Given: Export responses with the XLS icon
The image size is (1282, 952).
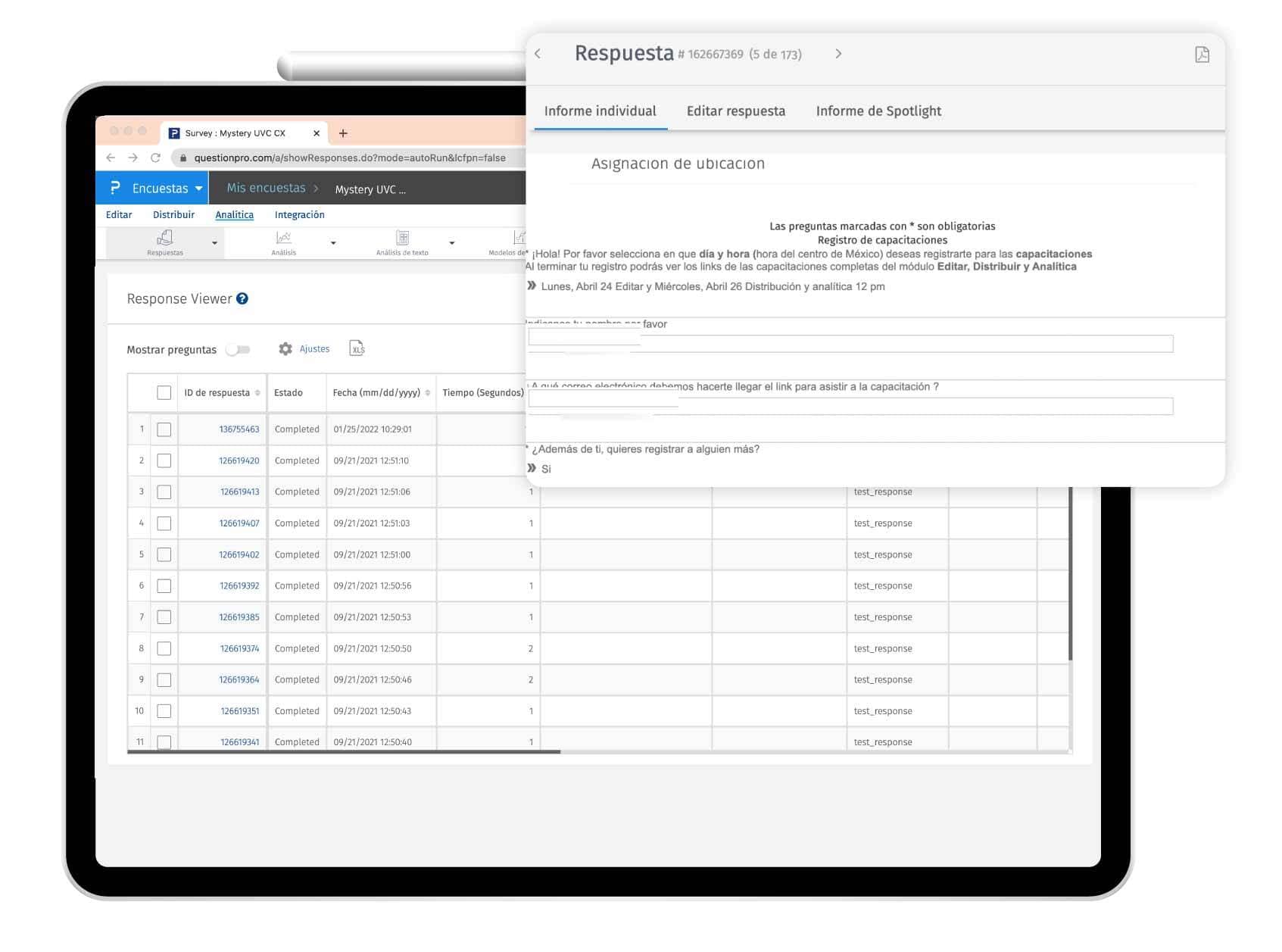Looking at the screenshot, I should tap(357, 348).
